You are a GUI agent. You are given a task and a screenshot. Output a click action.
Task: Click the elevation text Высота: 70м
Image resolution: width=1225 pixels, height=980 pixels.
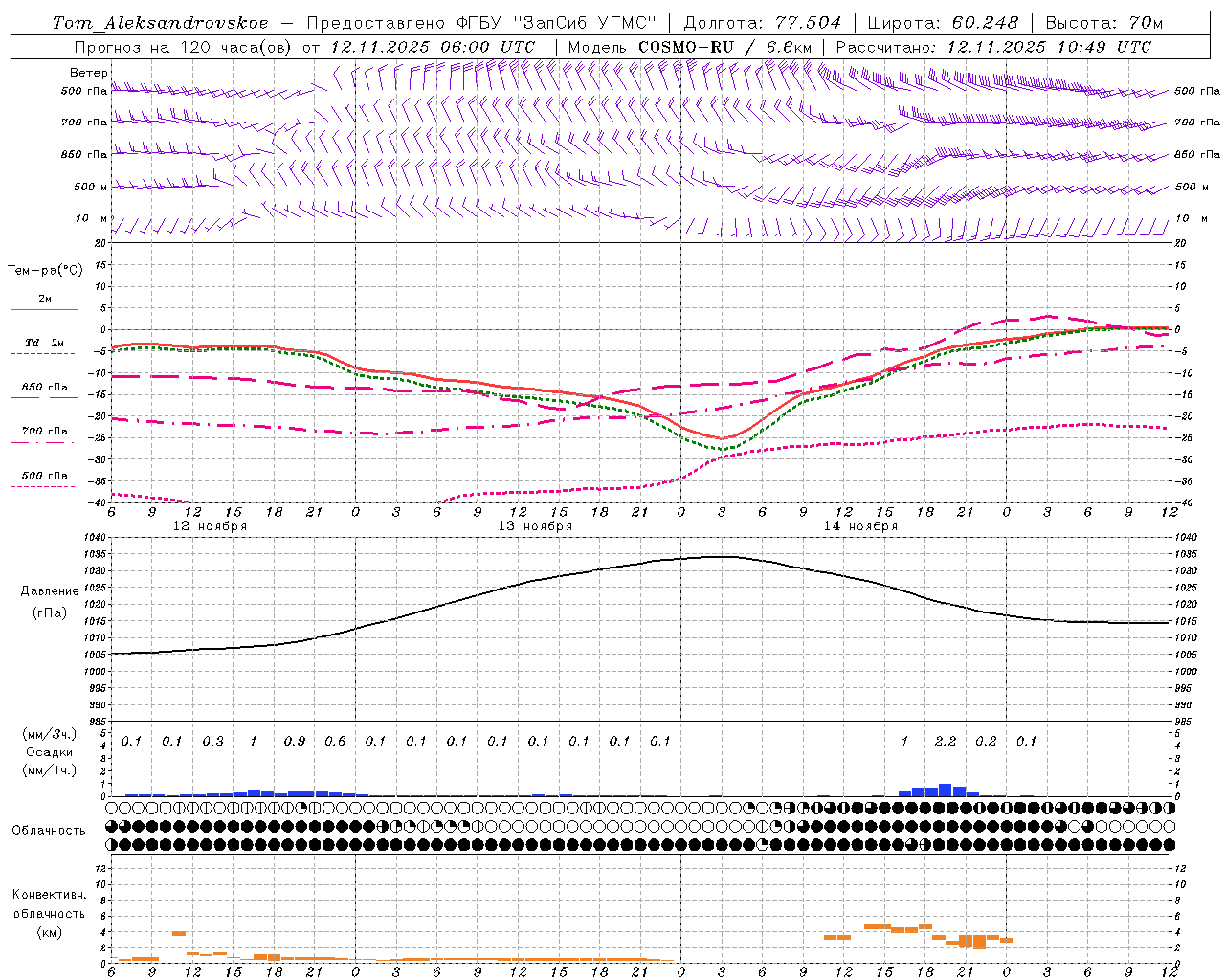click(x=1104, y=23)
